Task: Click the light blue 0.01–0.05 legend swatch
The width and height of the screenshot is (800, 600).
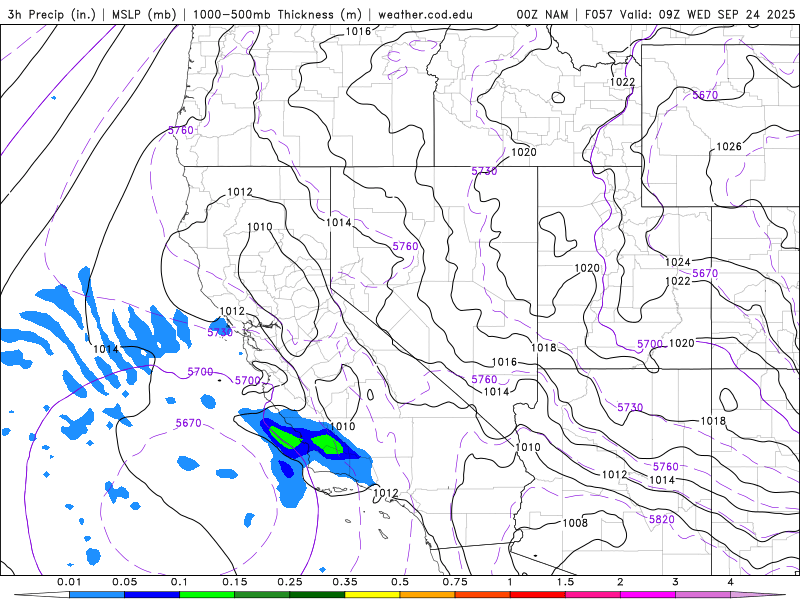Action: click(96, 595)
